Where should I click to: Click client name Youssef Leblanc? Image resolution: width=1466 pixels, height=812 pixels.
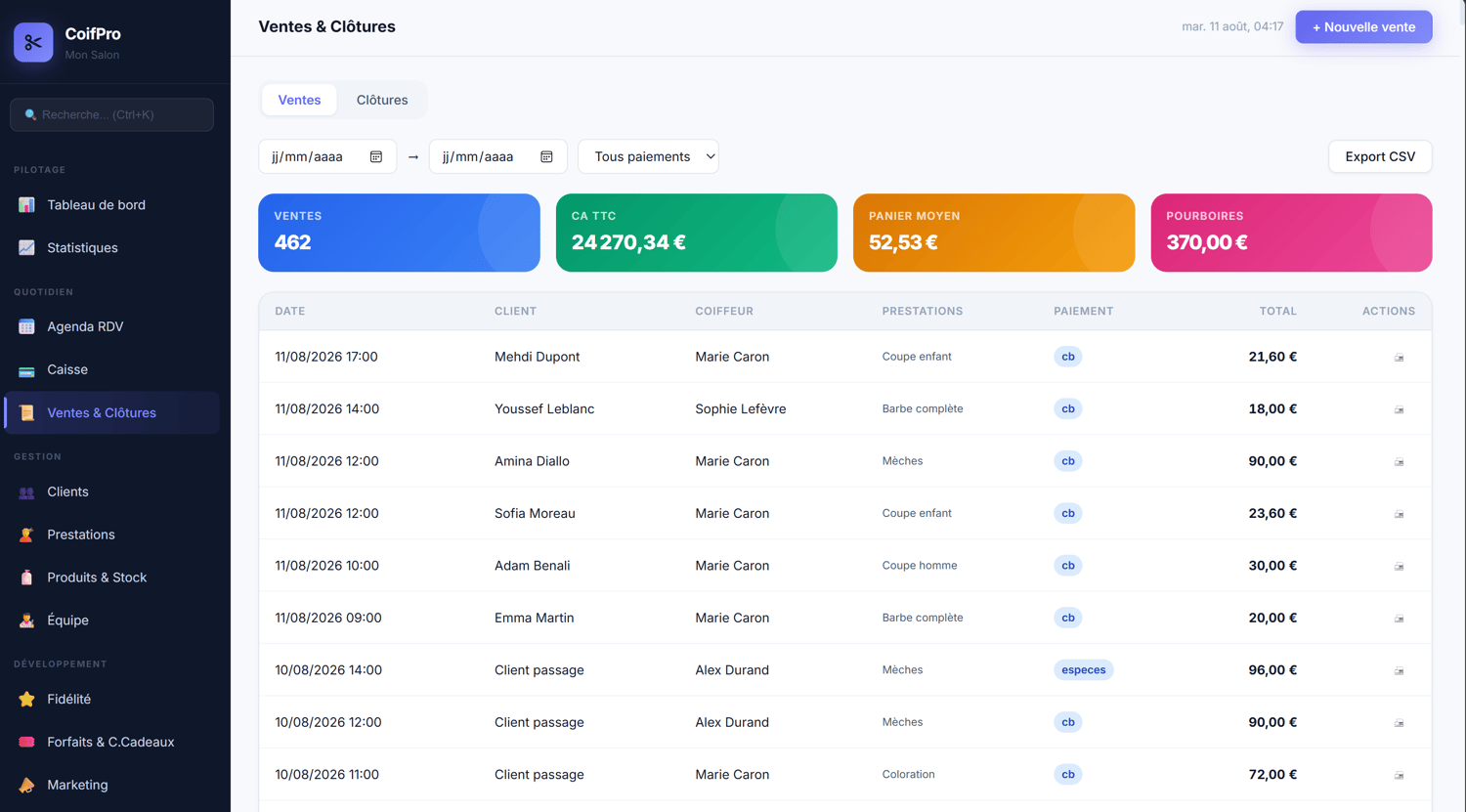tap(544, 409)
